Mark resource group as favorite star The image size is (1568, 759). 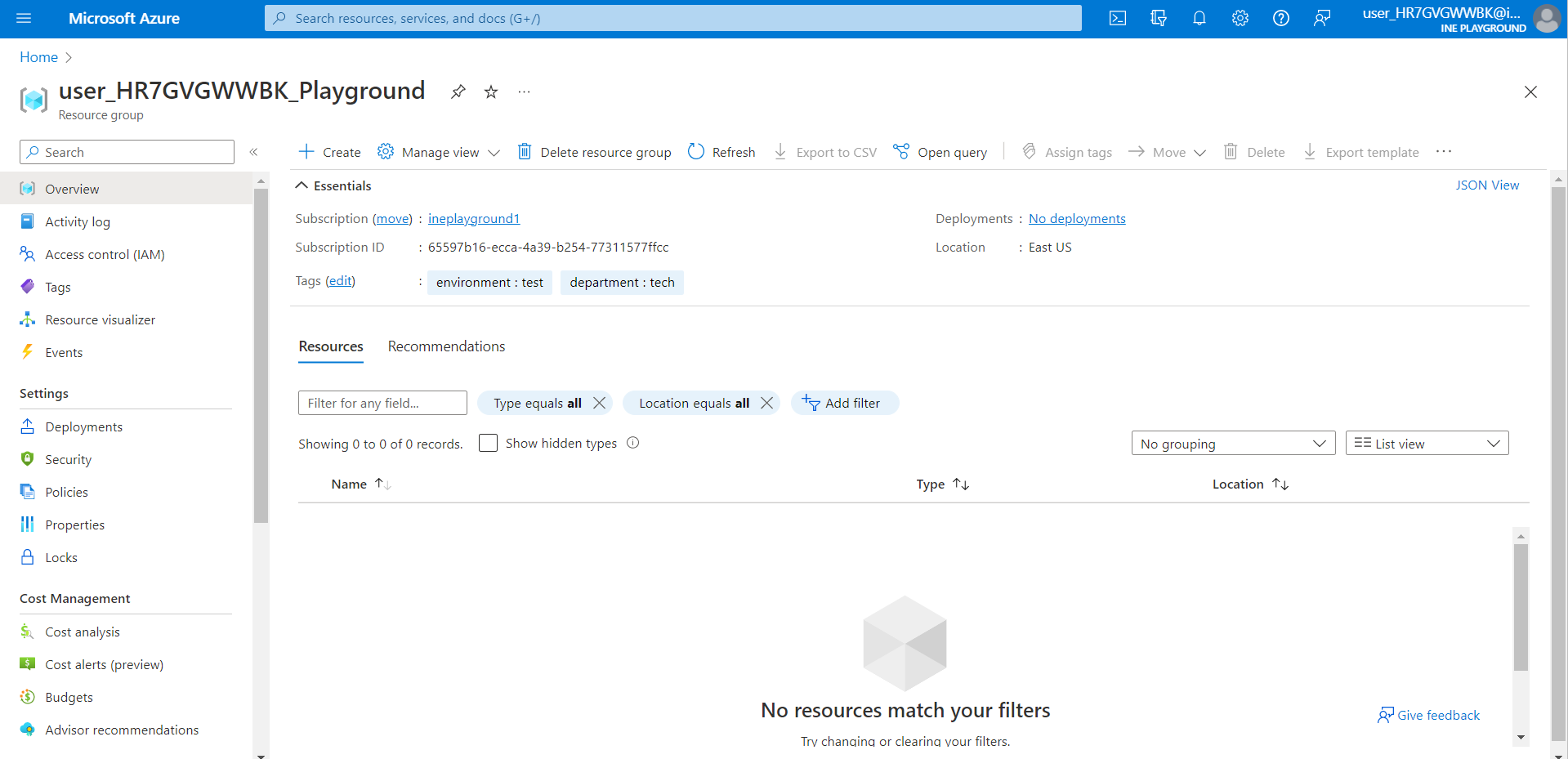491,92
